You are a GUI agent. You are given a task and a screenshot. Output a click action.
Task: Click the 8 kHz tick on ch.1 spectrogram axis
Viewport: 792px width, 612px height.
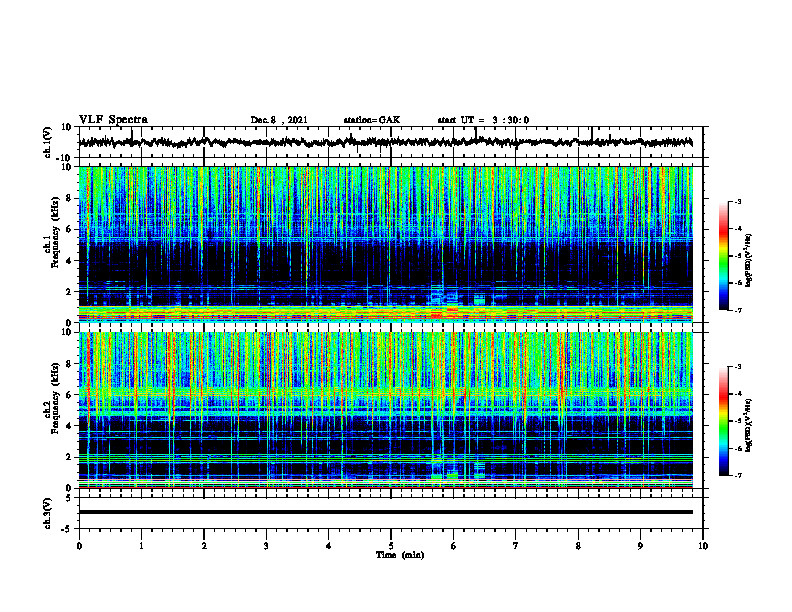[69, 198]
